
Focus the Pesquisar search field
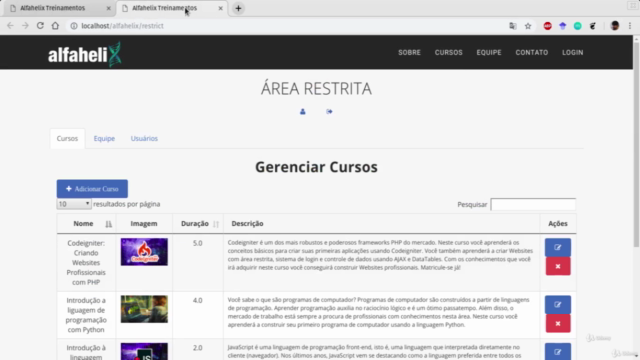(x=533, y=204)
